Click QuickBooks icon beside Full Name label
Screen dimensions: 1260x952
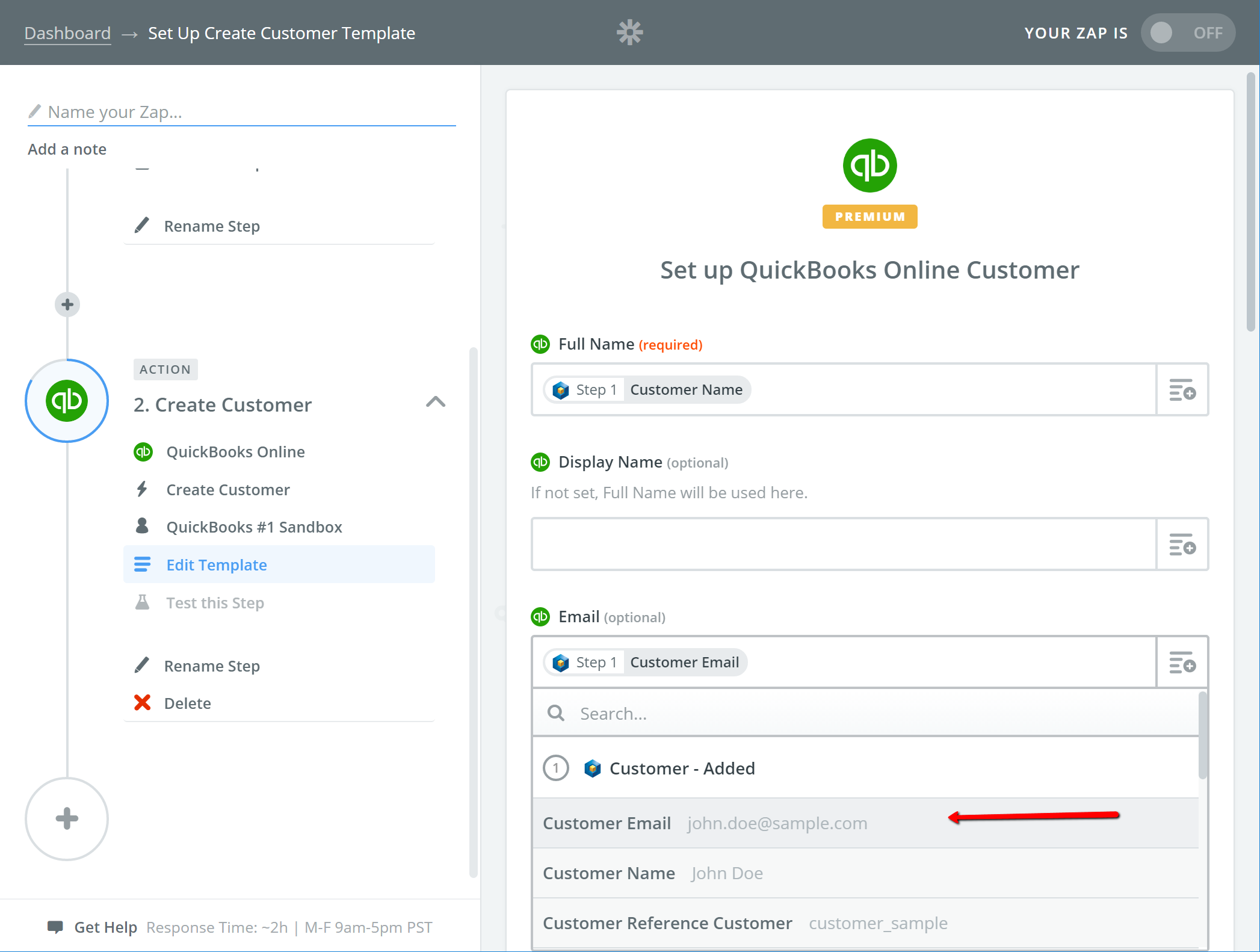click(x=540, y=344)
